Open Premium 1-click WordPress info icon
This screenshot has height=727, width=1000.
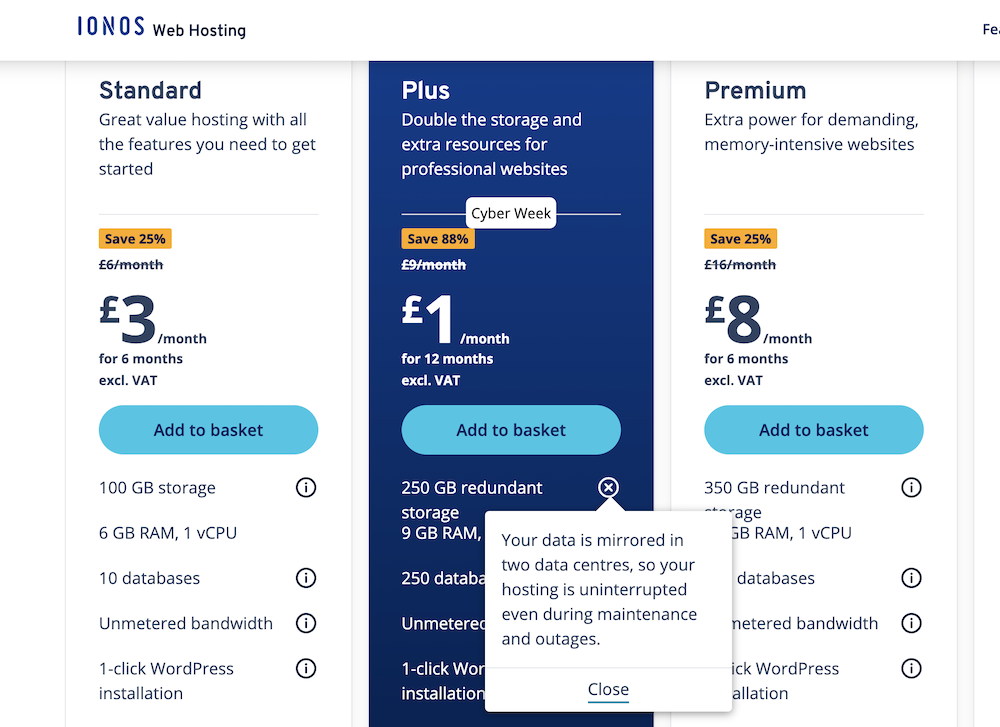[911, 668]
